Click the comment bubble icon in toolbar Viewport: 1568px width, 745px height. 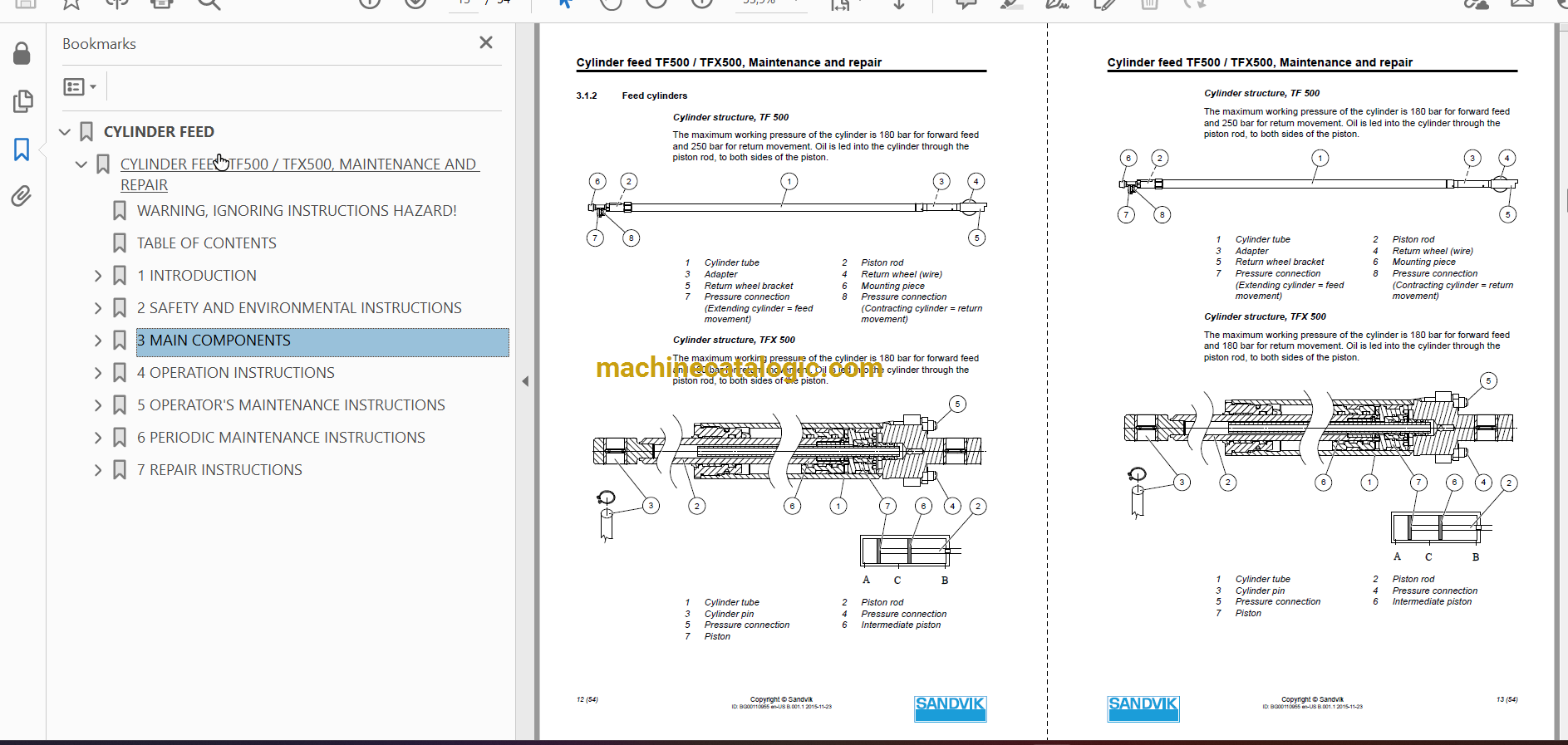point(966,4)
